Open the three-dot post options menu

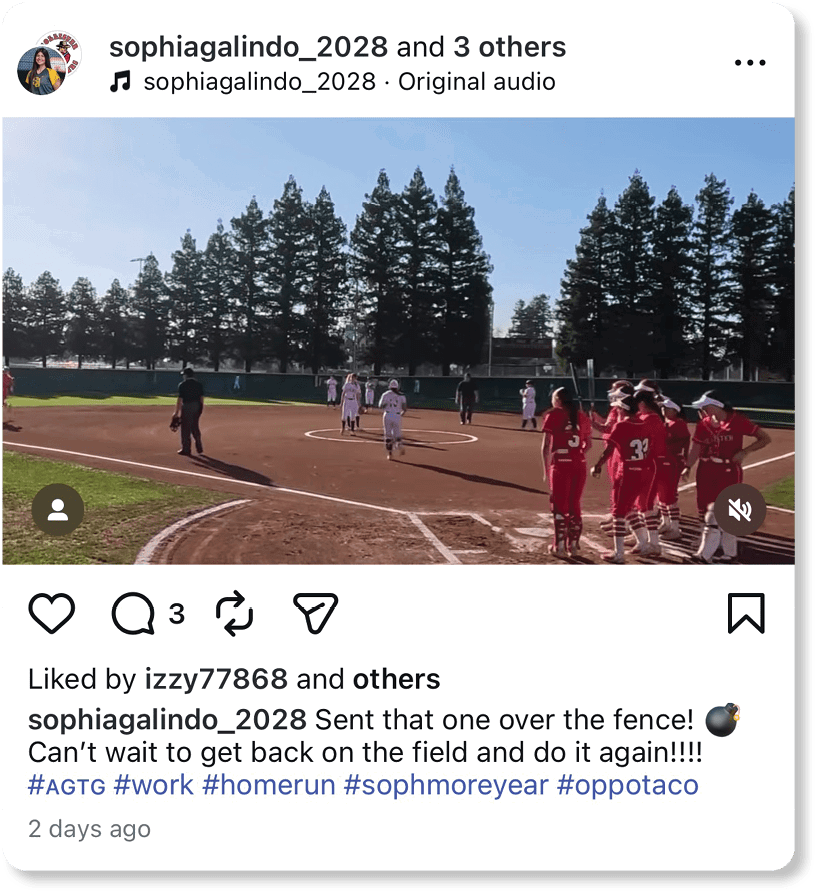pos(750,63)
